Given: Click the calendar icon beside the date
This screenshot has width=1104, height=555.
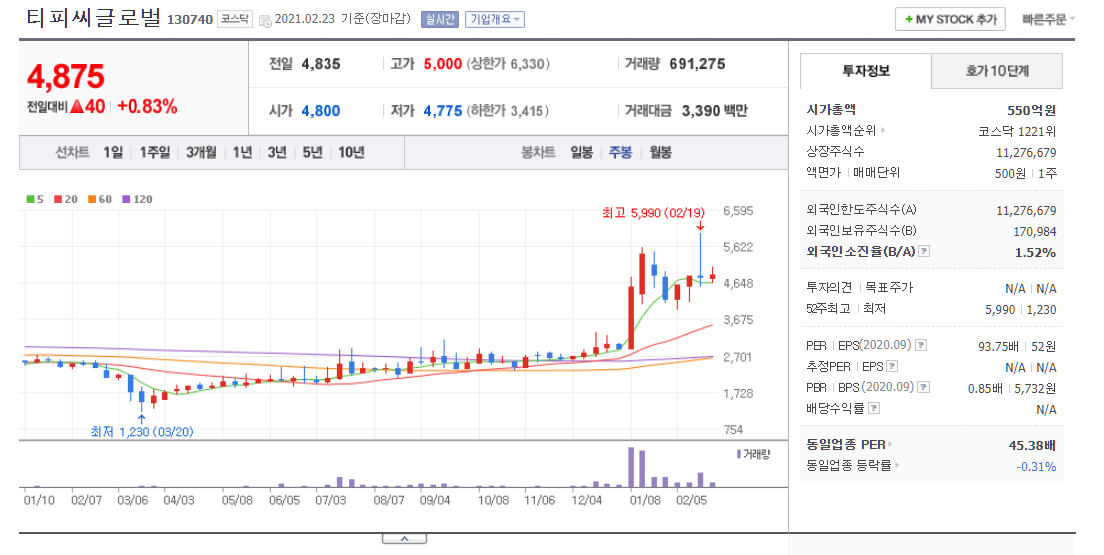Looking at the screenshot, I should [x=265, y=20].
